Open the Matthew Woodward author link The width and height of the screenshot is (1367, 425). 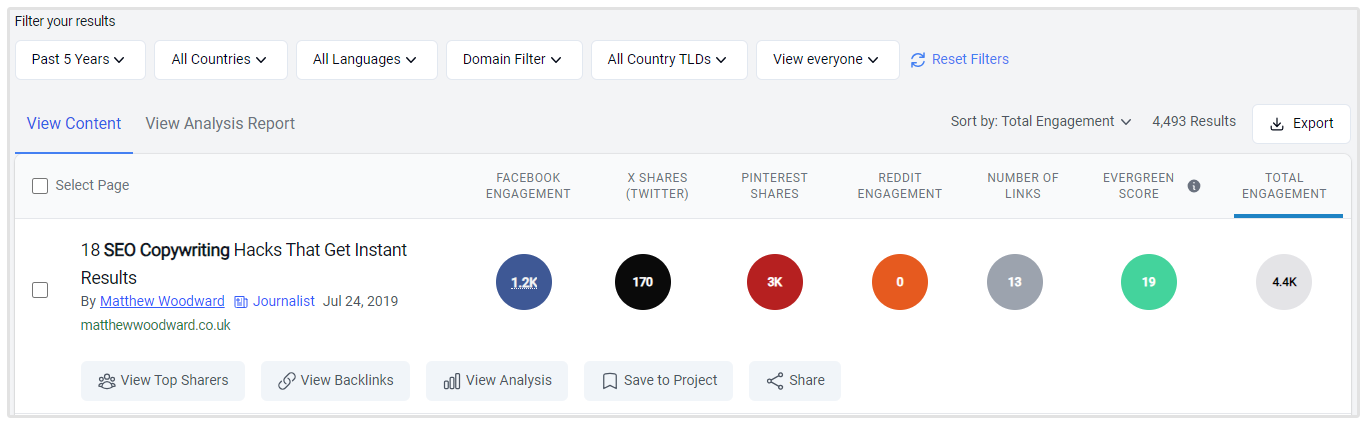[x=163, y=301]
